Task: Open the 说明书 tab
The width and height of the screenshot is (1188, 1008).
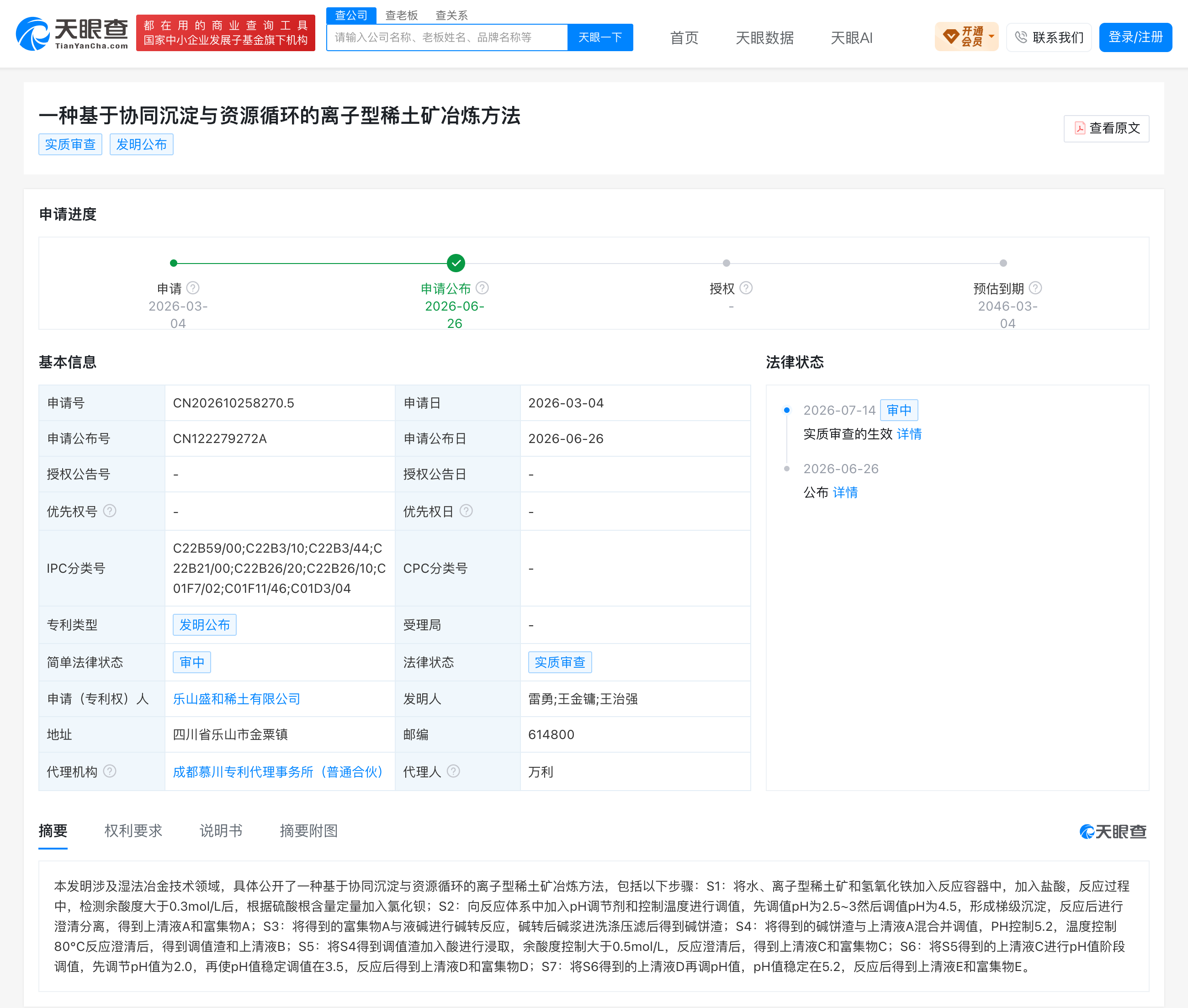Action: tap(221, 830)
